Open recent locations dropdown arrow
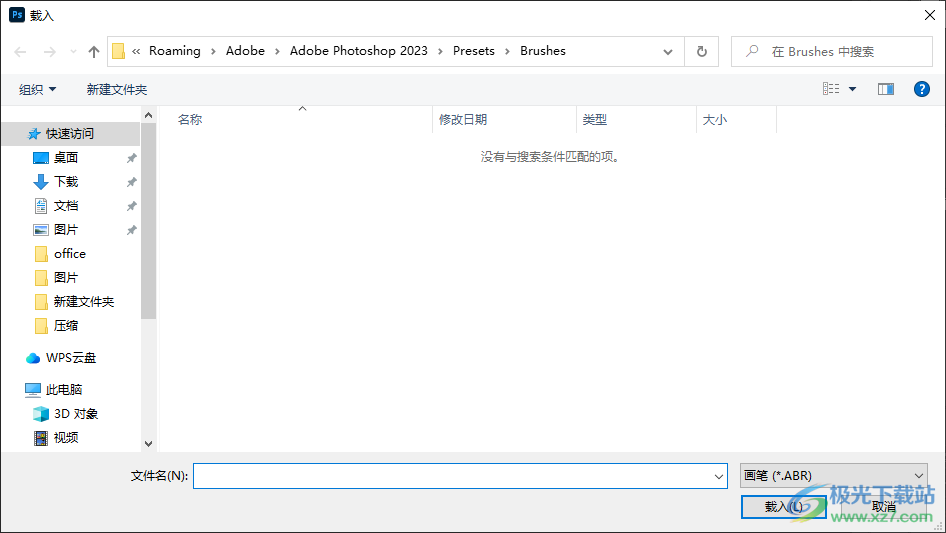Viewport: 946px width, 533px height. 73,52
